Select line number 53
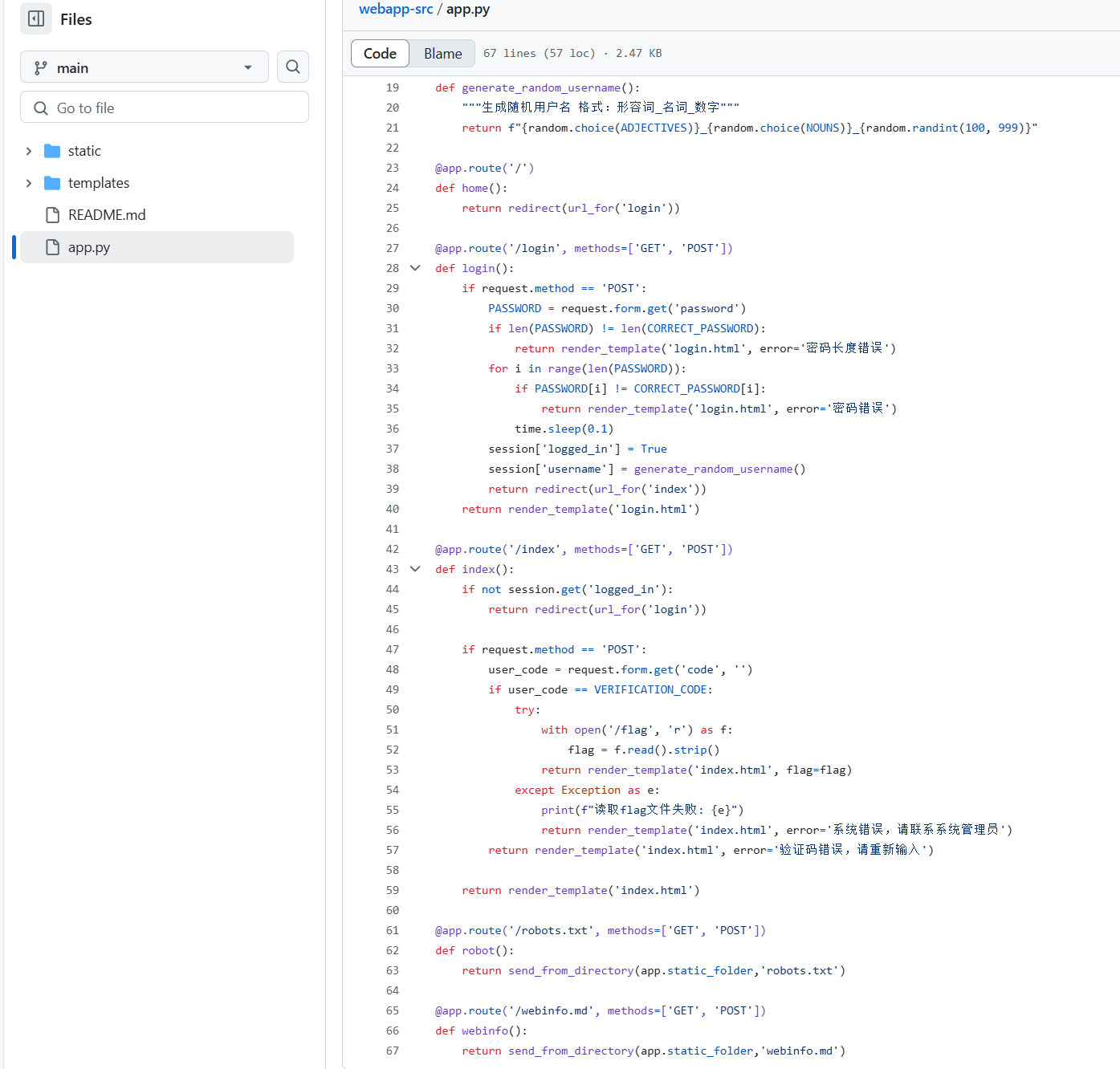1120x1069 pixels. [x=392, y=770]
